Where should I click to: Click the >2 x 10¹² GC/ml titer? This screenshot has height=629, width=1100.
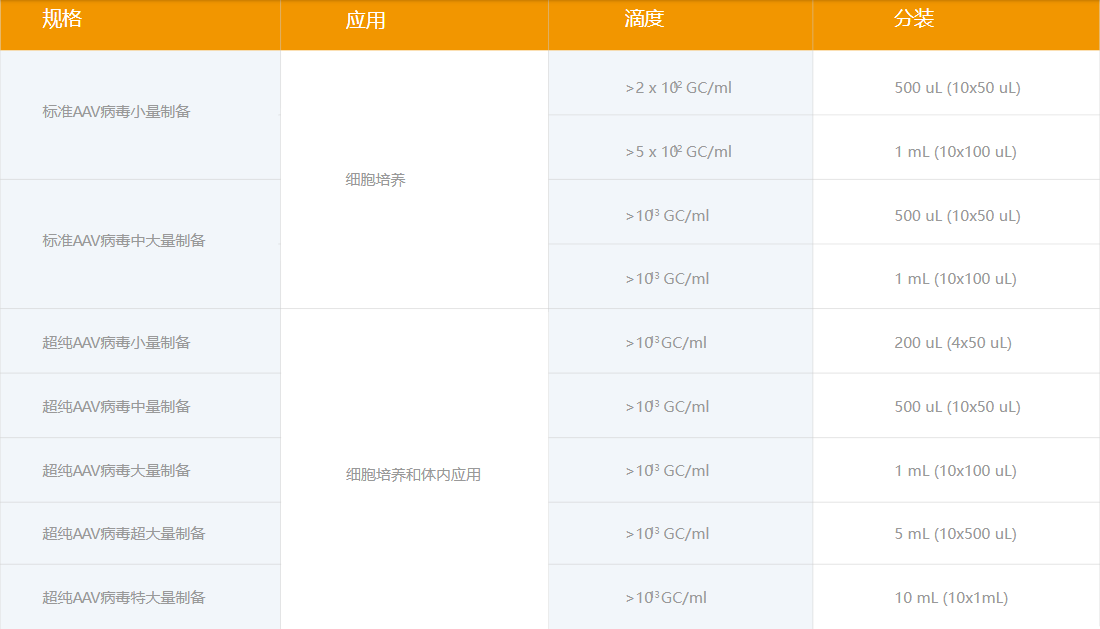tap(678, 88)
